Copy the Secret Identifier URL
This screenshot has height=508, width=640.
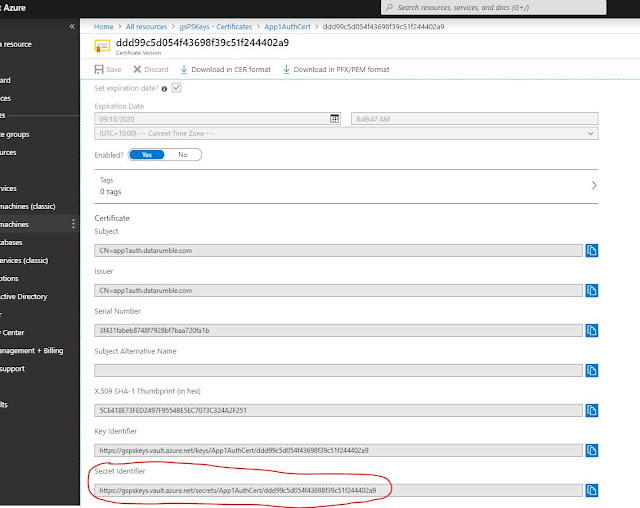(x=591, y=490)
